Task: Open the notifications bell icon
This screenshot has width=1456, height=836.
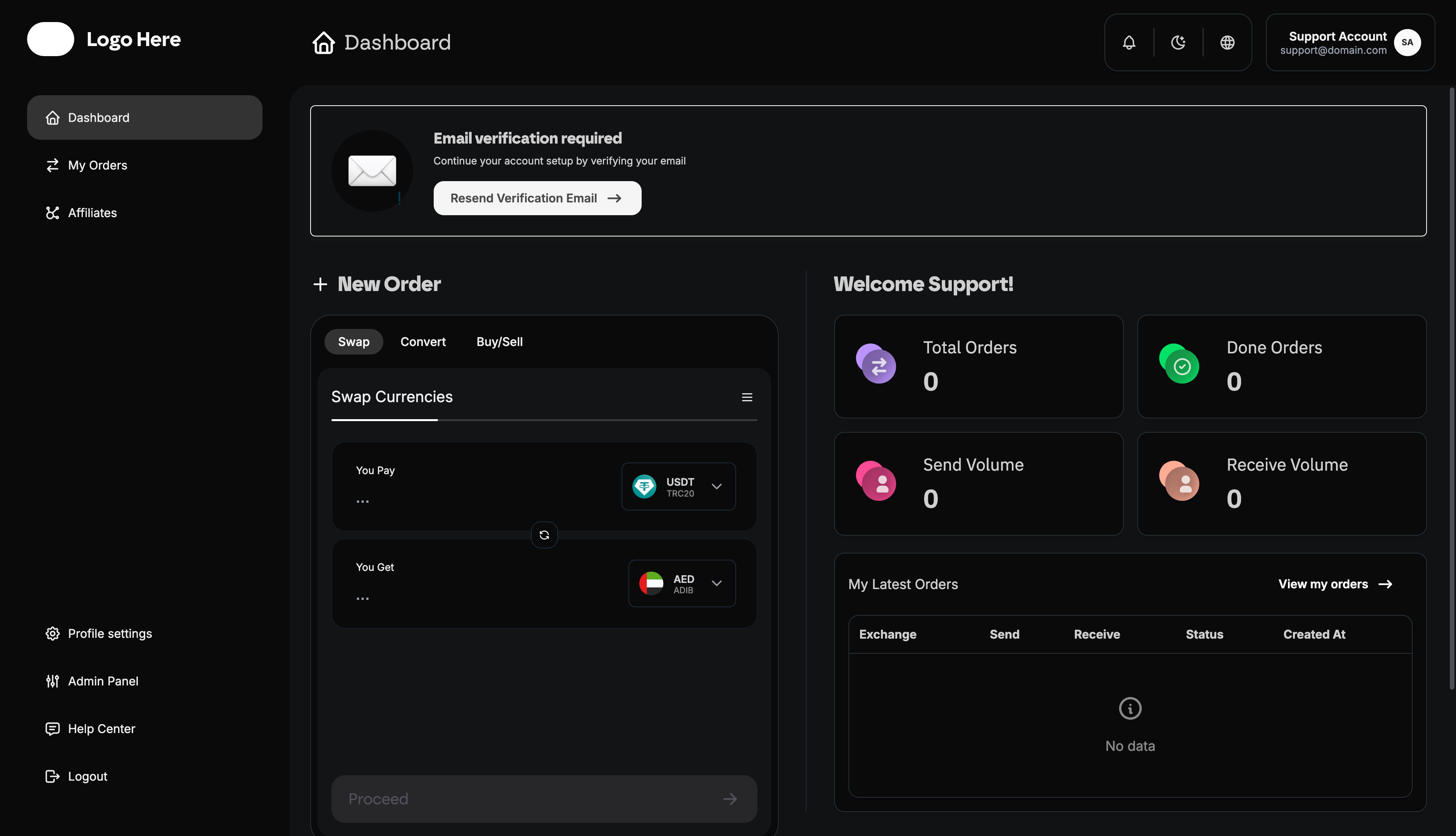Action: [x=1129, y=42]
